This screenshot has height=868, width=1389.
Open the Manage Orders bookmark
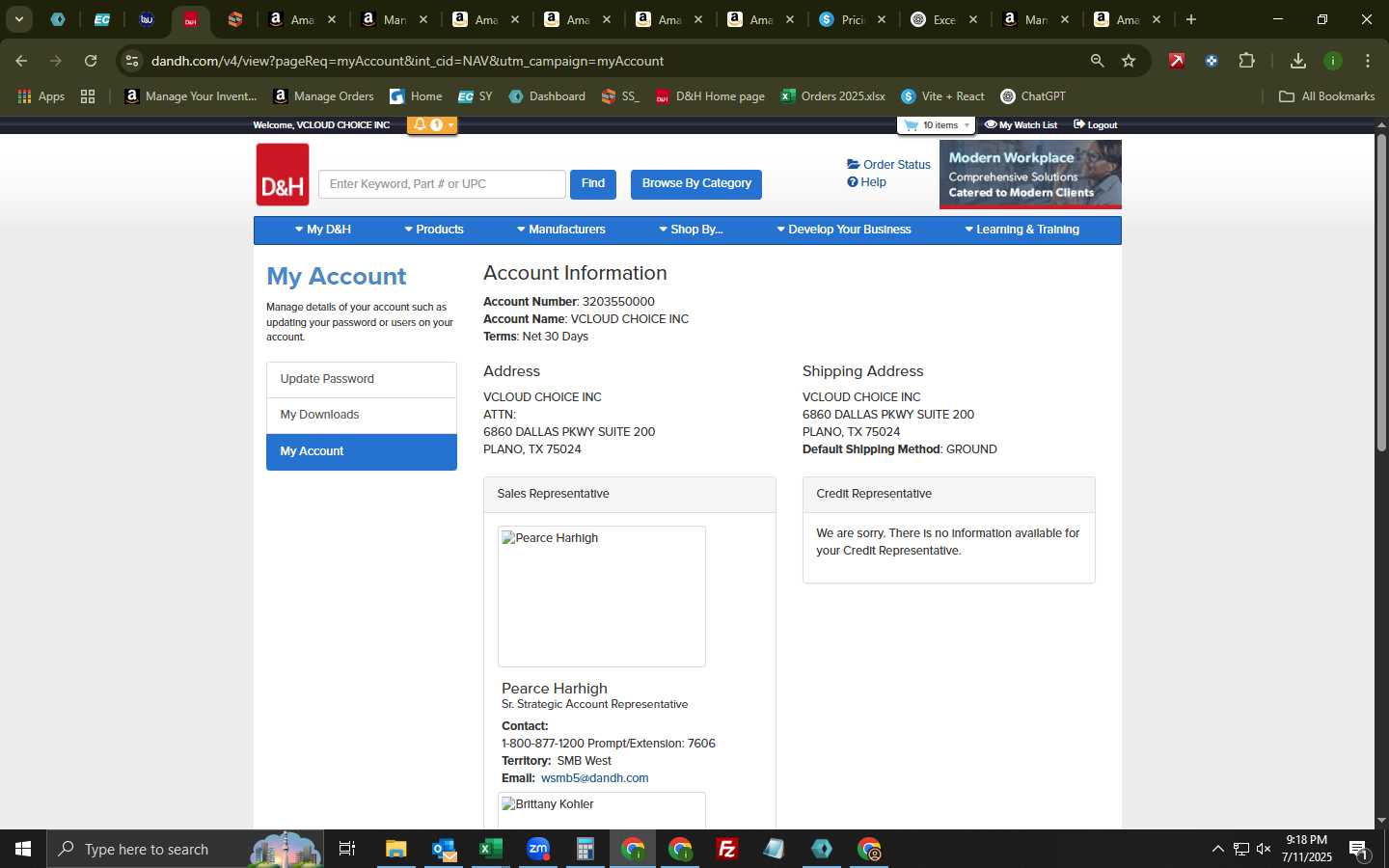pos(324,96)
